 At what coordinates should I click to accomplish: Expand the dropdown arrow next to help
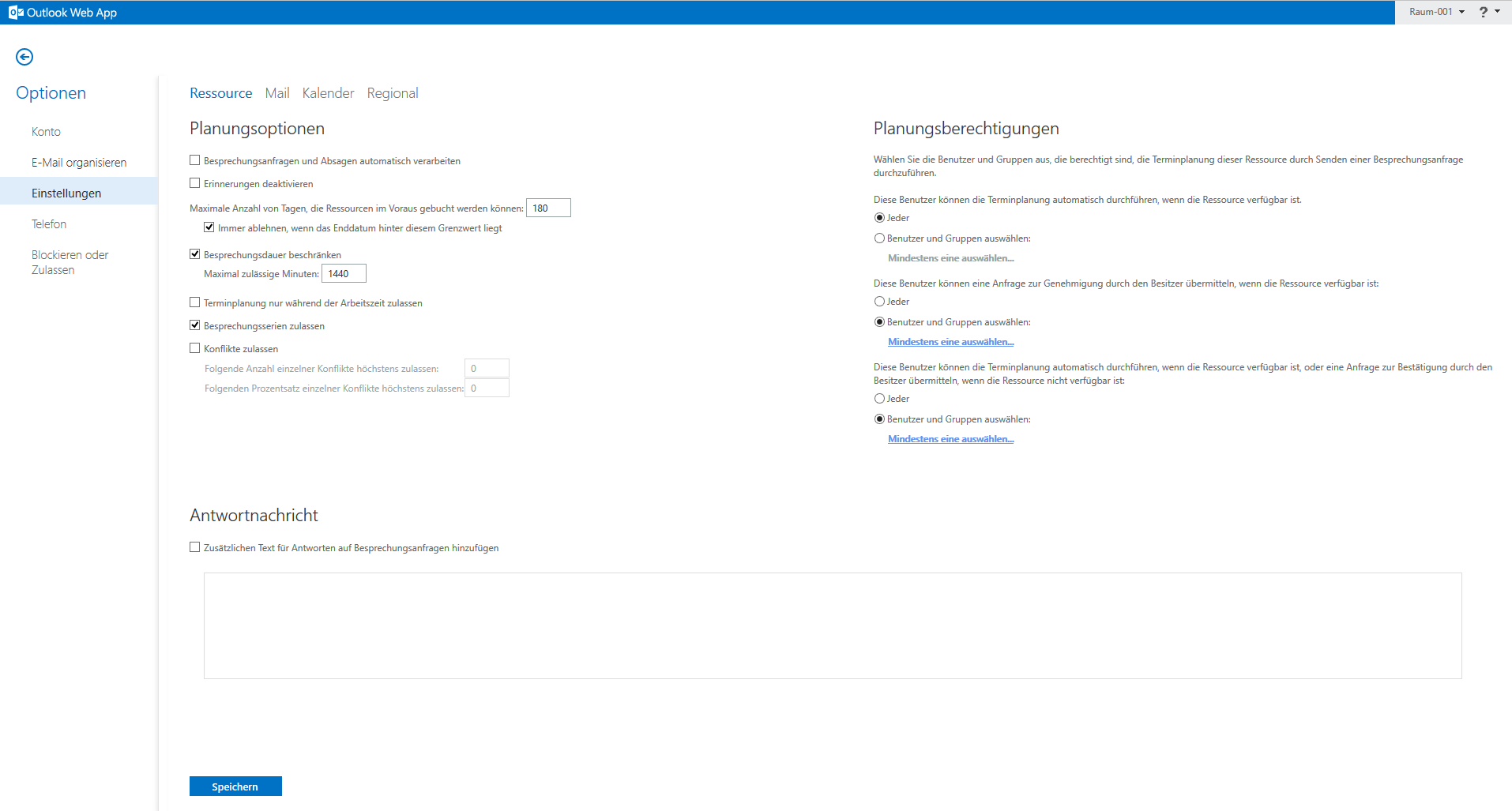coord(1497,12)
